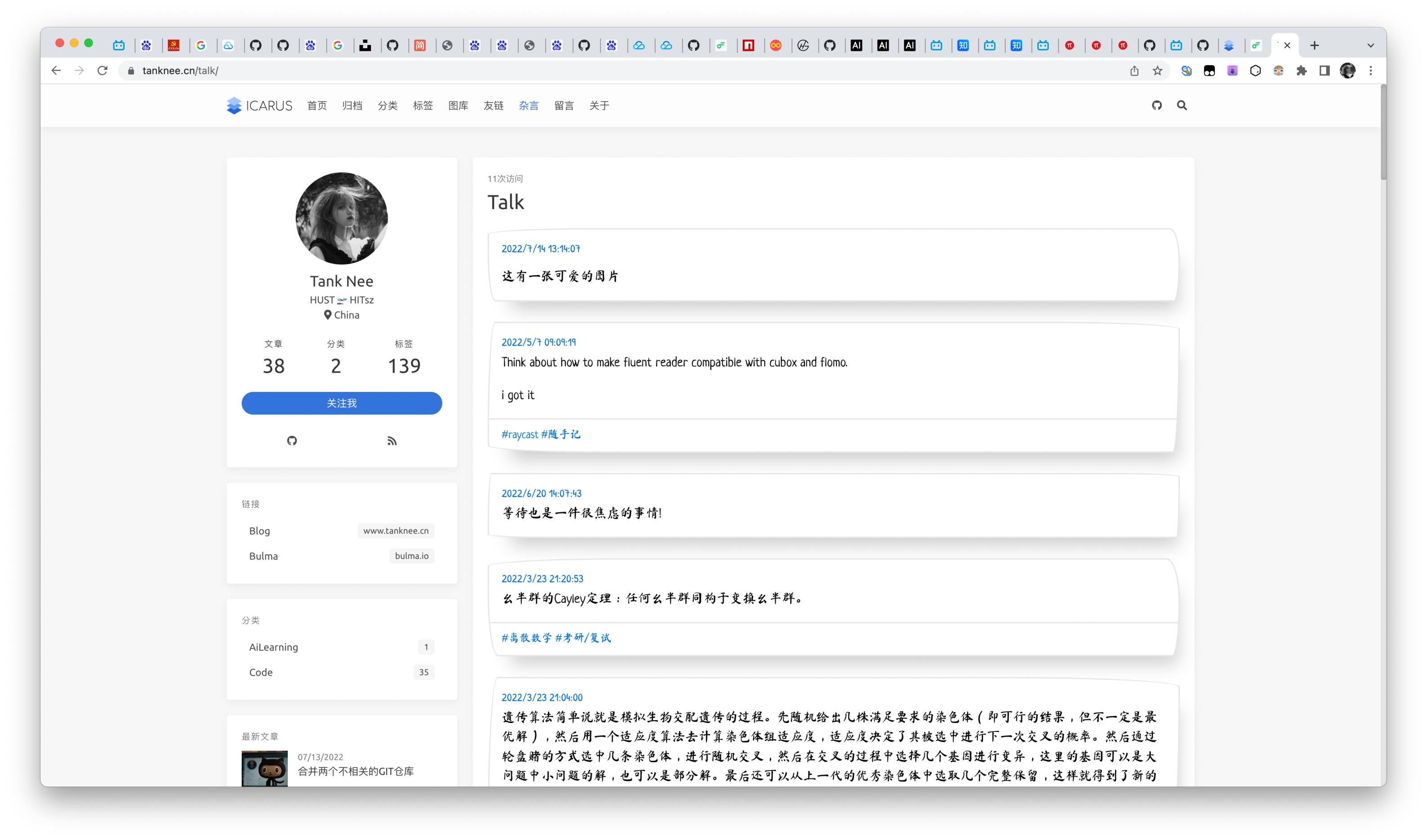Screen dimensions: 1427x840
Task: Share this page from the address bar
Action: (1134, 71)
